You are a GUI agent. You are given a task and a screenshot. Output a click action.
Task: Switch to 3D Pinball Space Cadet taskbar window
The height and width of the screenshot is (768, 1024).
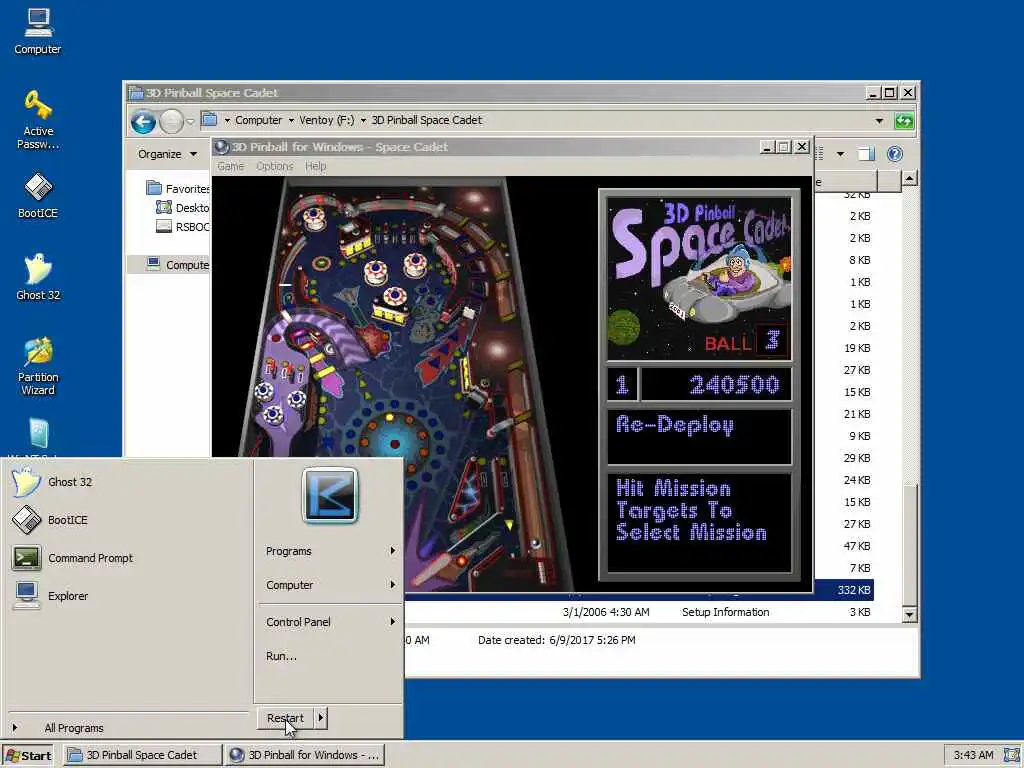click(x=142, y=755)
